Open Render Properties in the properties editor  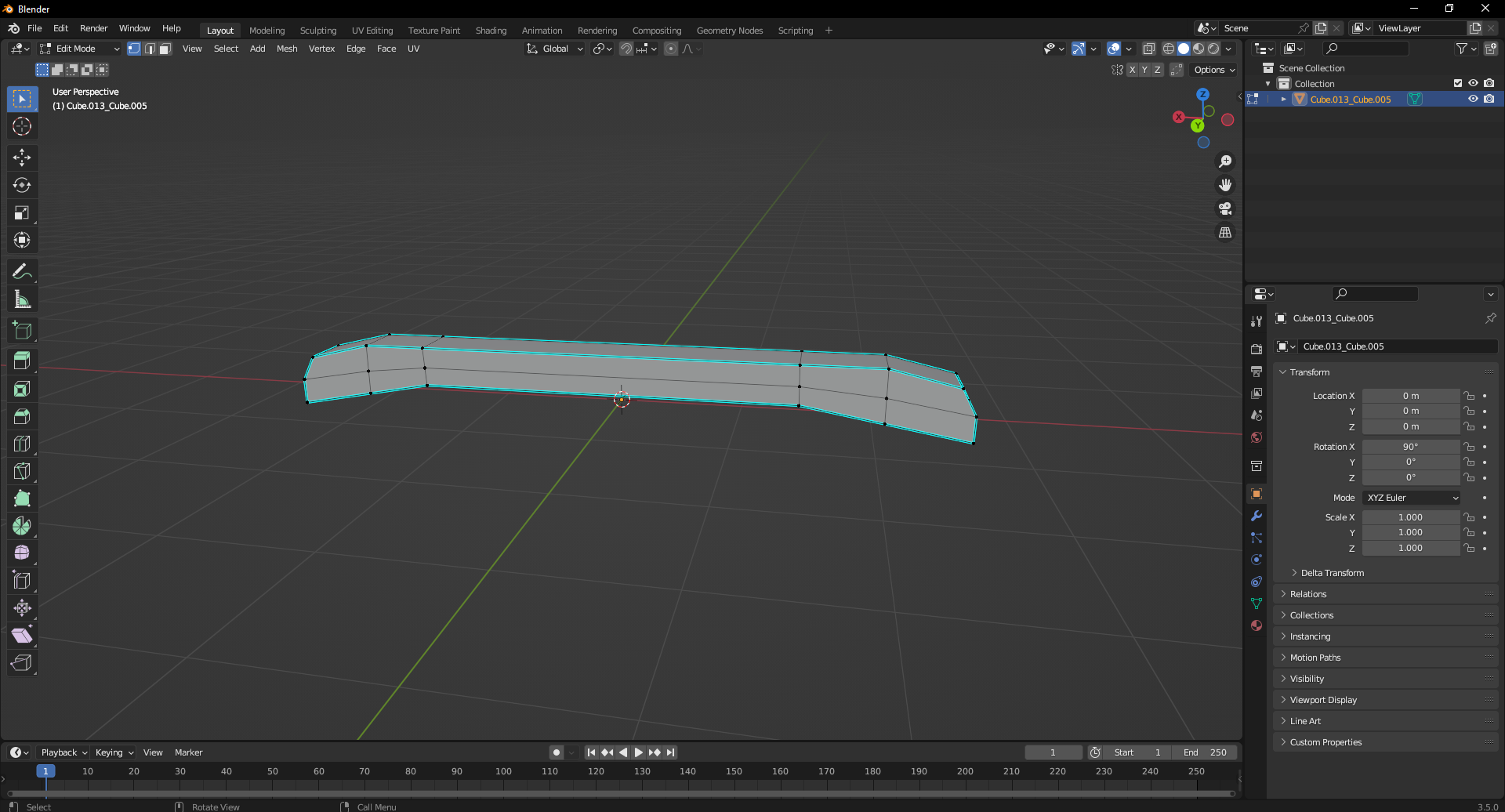[1257, 348]
